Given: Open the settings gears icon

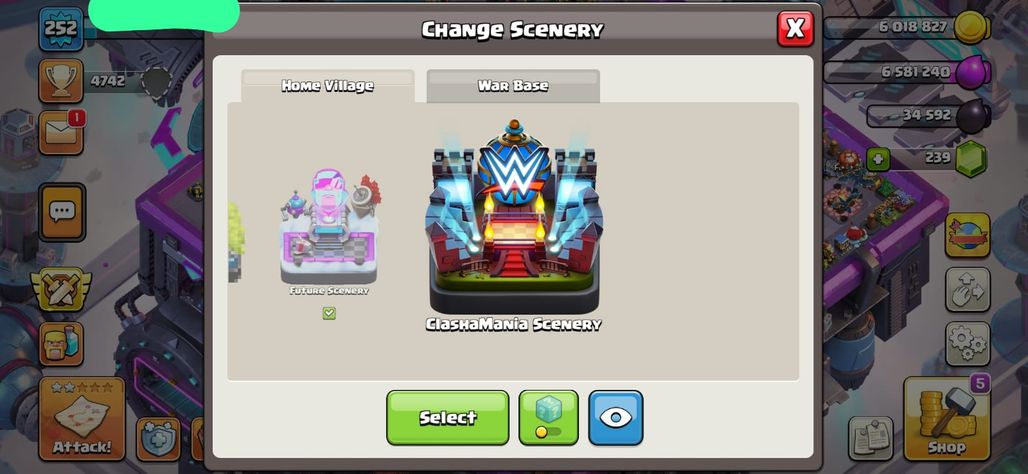Looking at the screenshot, I should click(x=968, y=343).
